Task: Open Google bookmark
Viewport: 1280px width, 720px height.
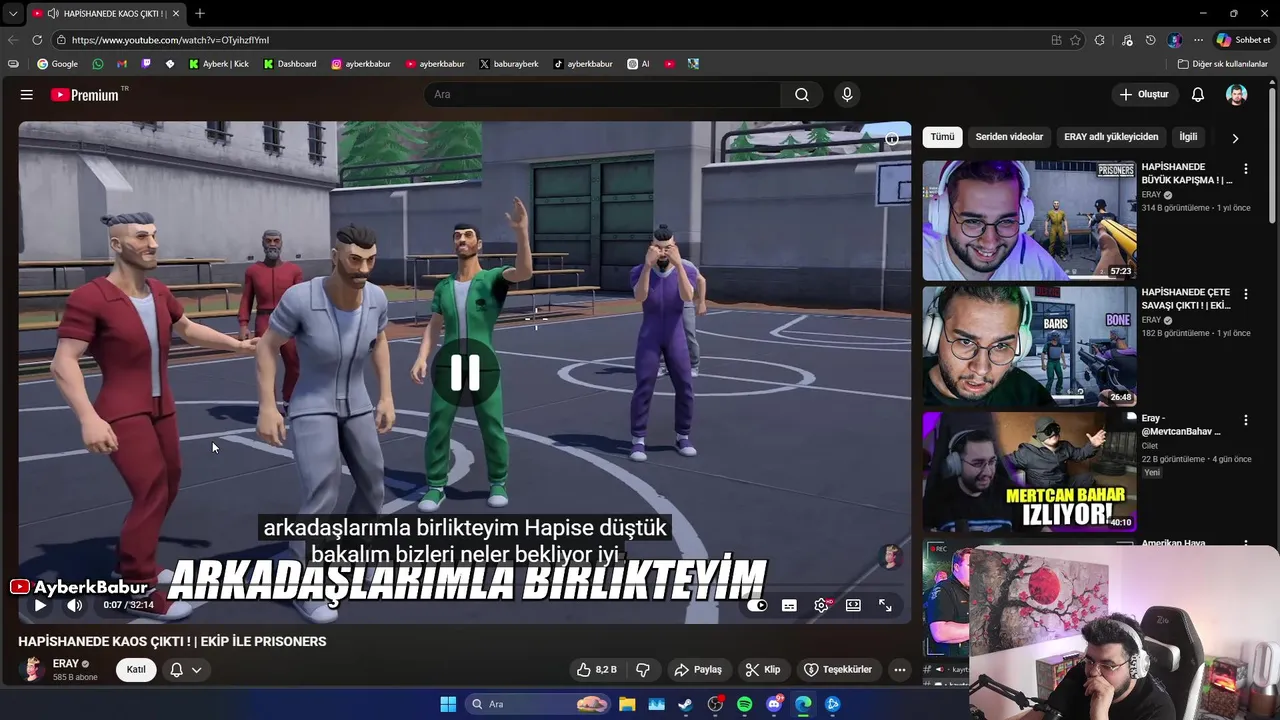Action: click(x=57, y=64)
